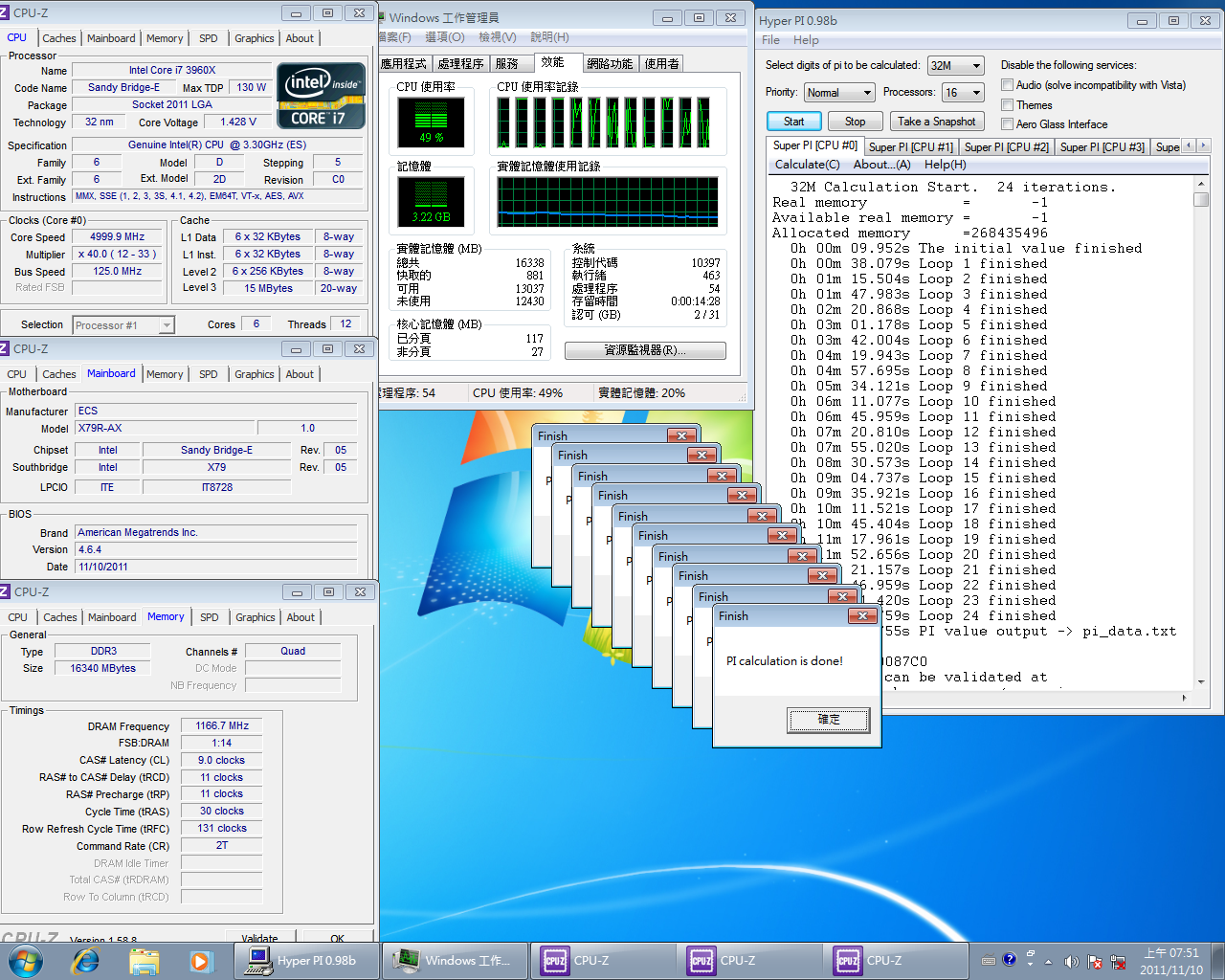Close the front Finish dialog
Screen dimensions: 1225x980
pyautogui.click(x=862, y=615)
